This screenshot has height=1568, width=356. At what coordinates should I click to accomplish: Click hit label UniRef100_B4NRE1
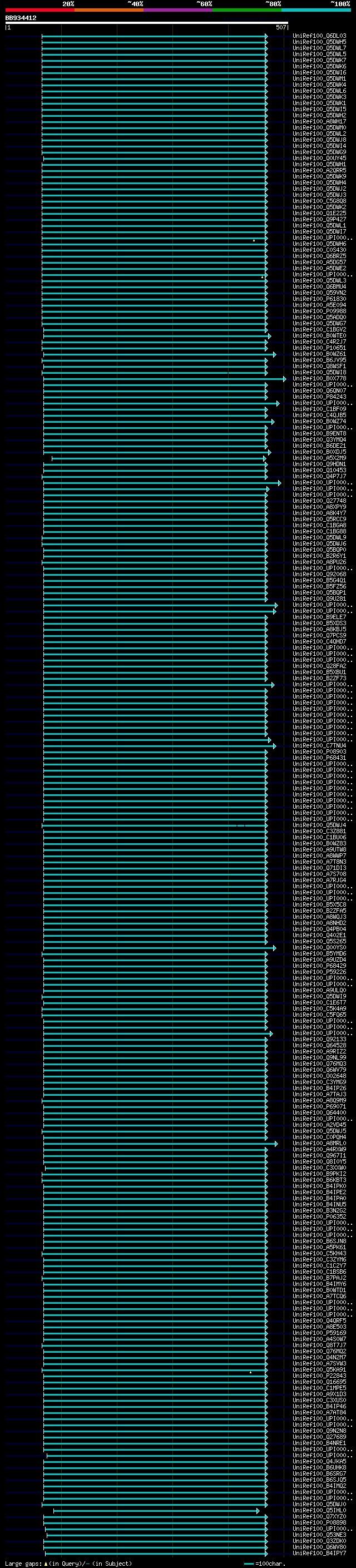coord(319,1443)
